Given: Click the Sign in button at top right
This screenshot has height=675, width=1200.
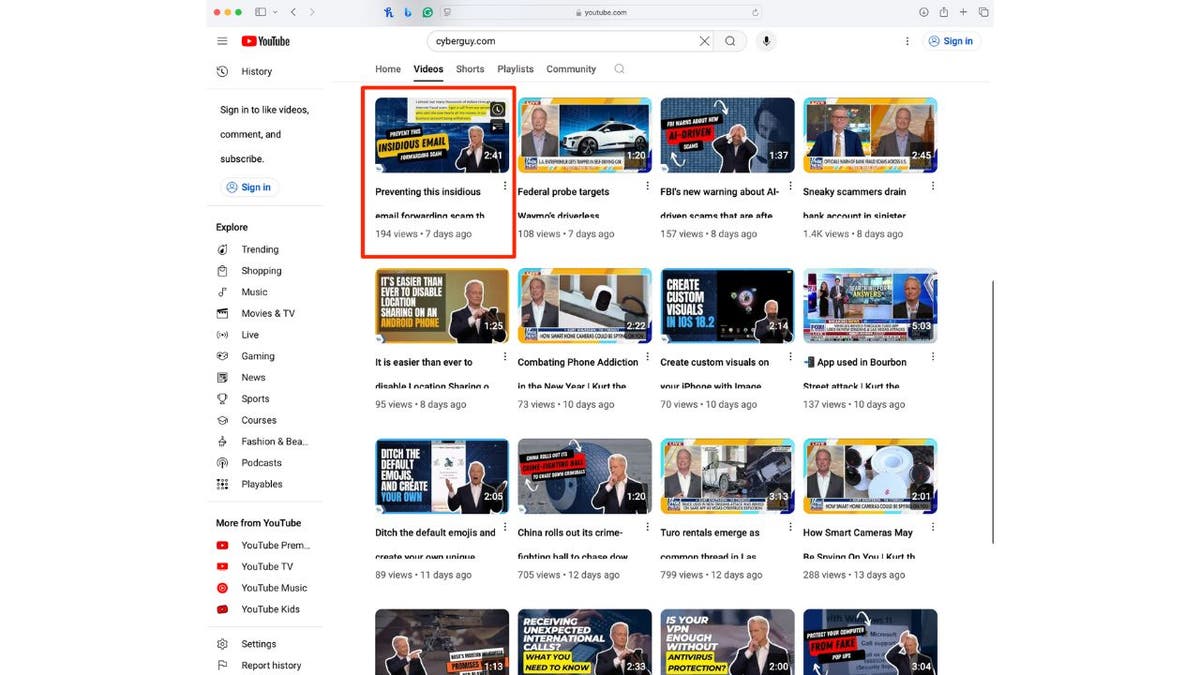Looking at the screenshot, I should coord(950,41).
